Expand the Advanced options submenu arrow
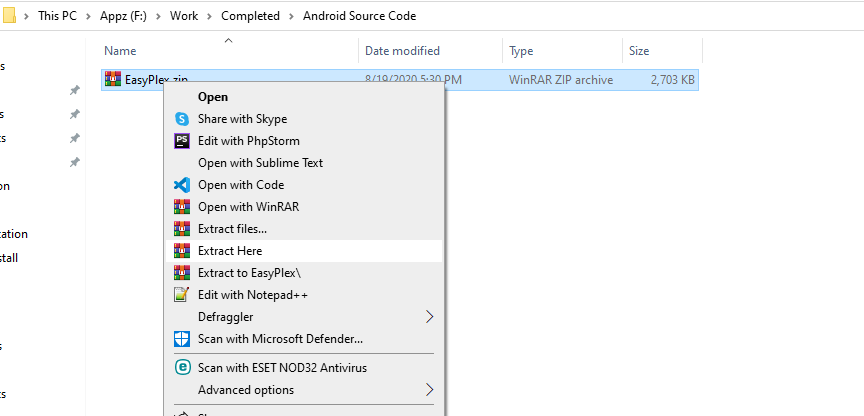Screen dimensions: 864x416 coord(430,390)
